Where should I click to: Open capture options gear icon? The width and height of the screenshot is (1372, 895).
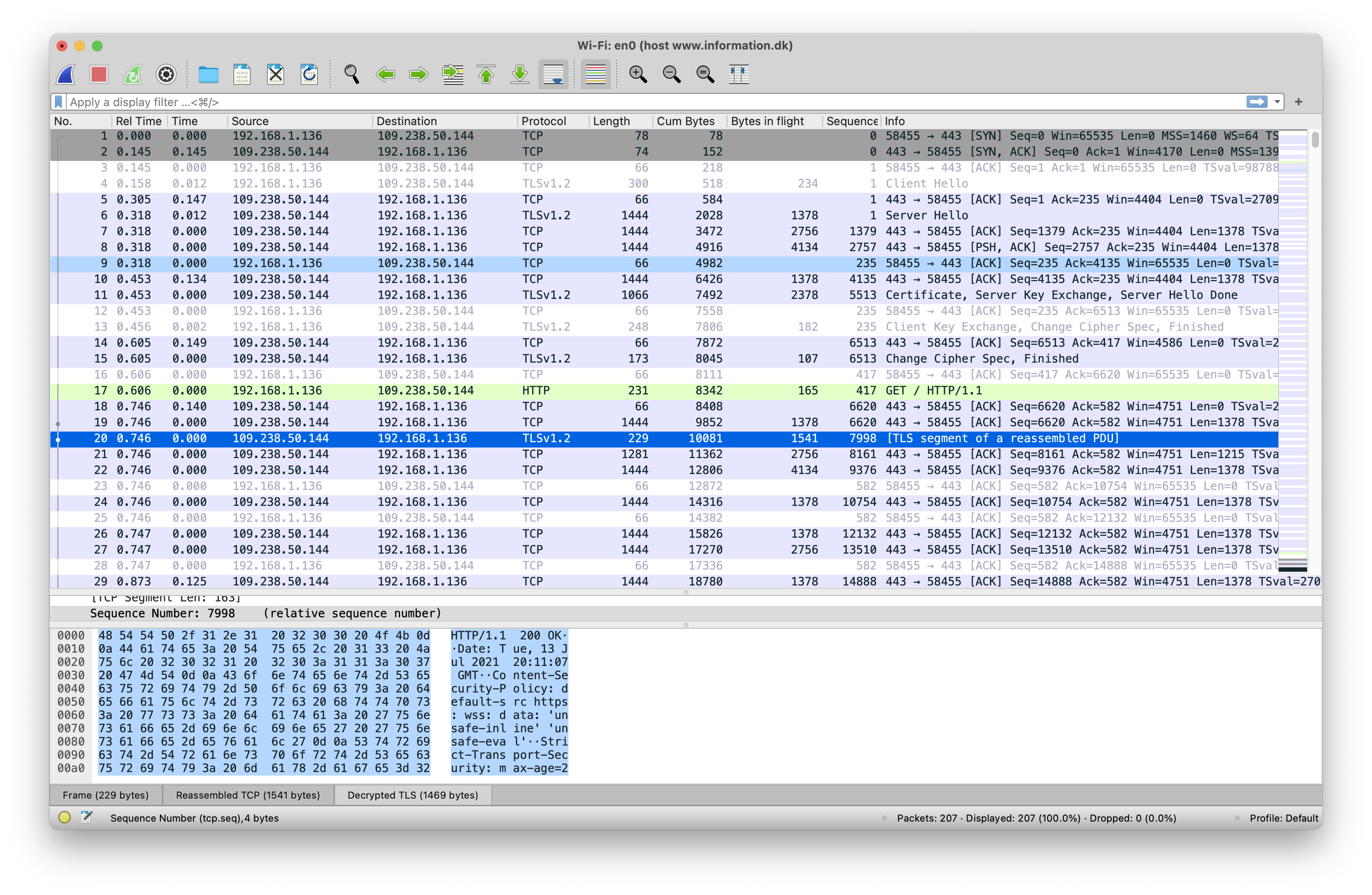point(166,74)
